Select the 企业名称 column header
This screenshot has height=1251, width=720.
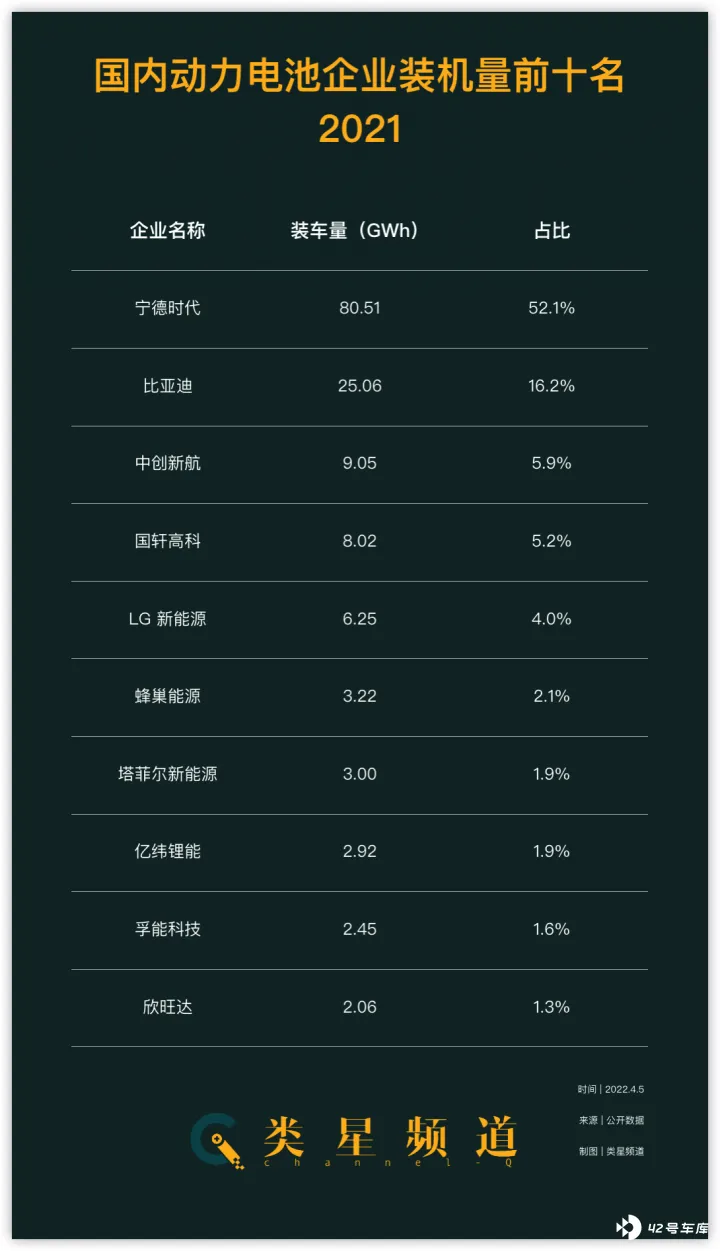pos(168,231)
